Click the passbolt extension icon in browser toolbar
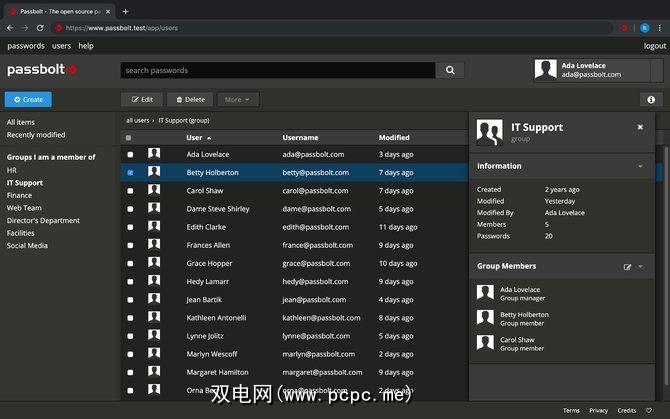Image resolution: width=670 pixels, height=419 pixels. pyautogui.click(x=624, y=28)
